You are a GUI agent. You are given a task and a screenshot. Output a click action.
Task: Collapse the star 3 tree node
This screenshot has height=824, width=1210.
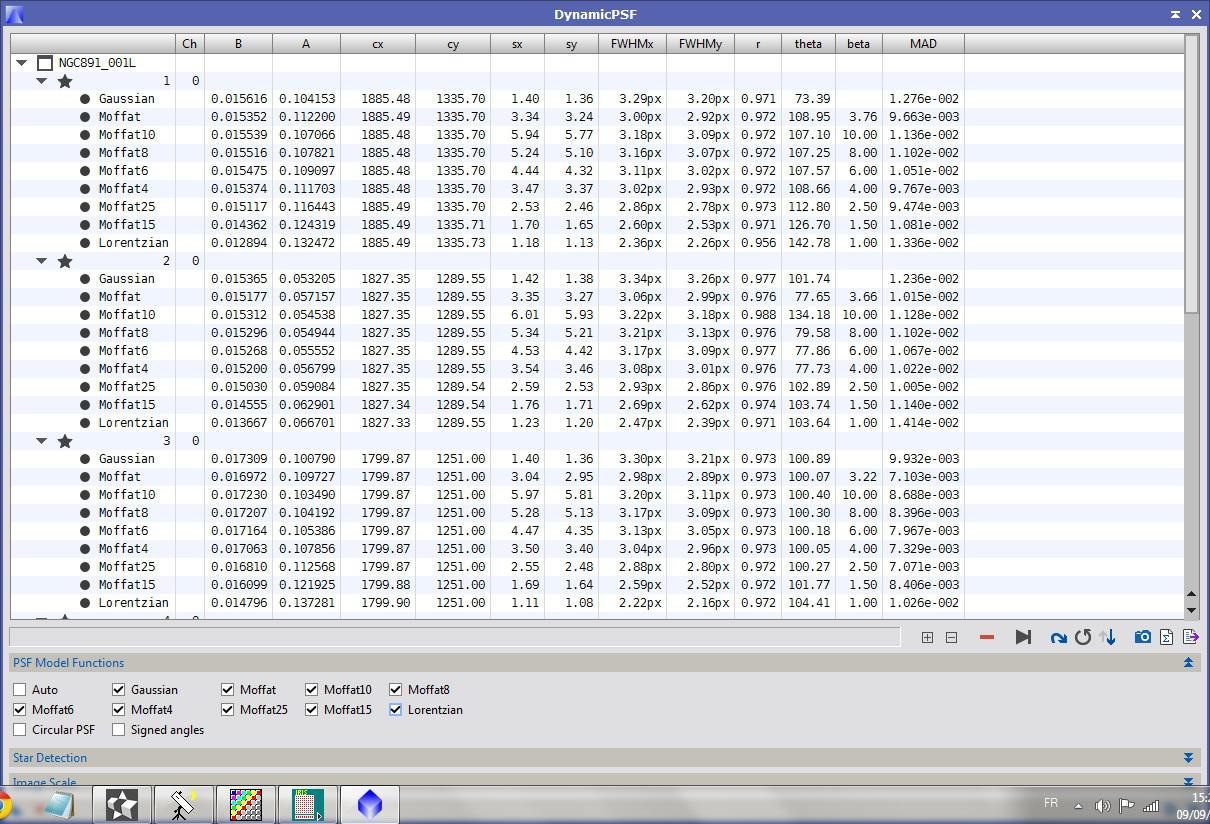[41, 441]
